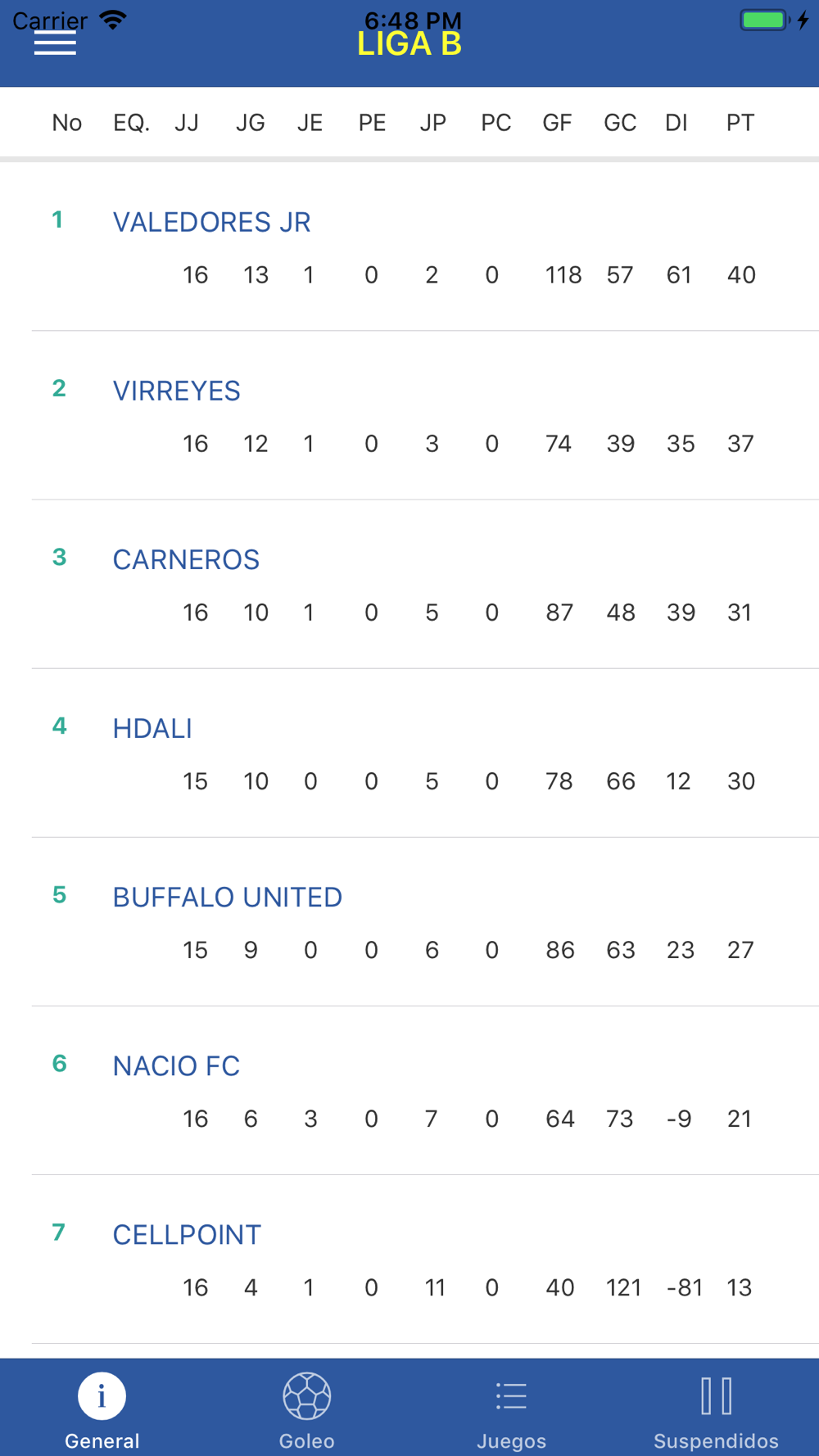The width and height of the screenshot is (819, 1456).
Task: Switch to the Goleo tab label
Action: [306, 1440]
